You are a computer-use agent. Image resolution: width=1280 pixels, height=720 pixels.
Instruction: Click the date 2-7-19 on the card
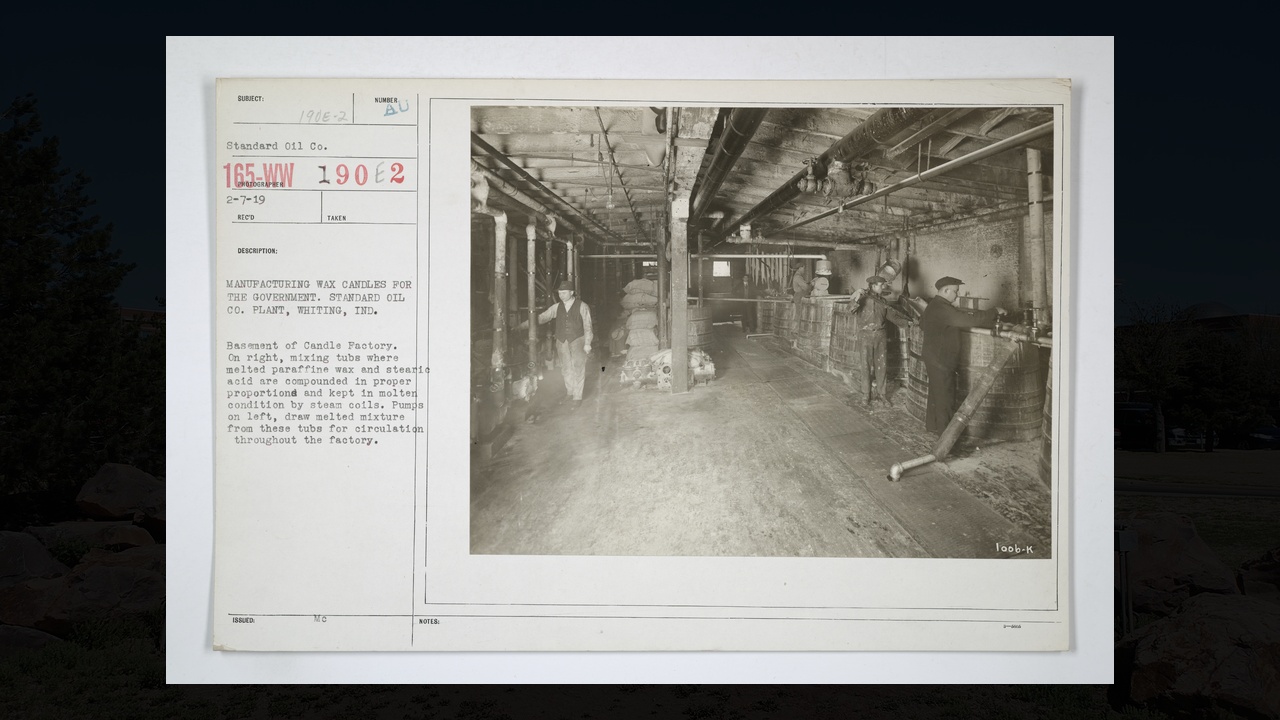pyautogui.click(x=245, y=199)
